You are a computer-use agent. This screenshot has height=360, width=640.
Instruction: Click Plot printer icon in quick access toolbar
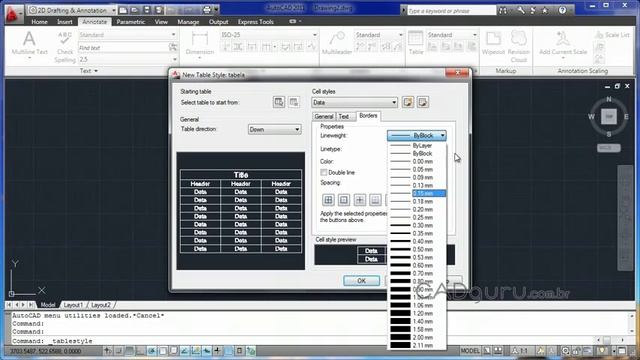[207, 10]
